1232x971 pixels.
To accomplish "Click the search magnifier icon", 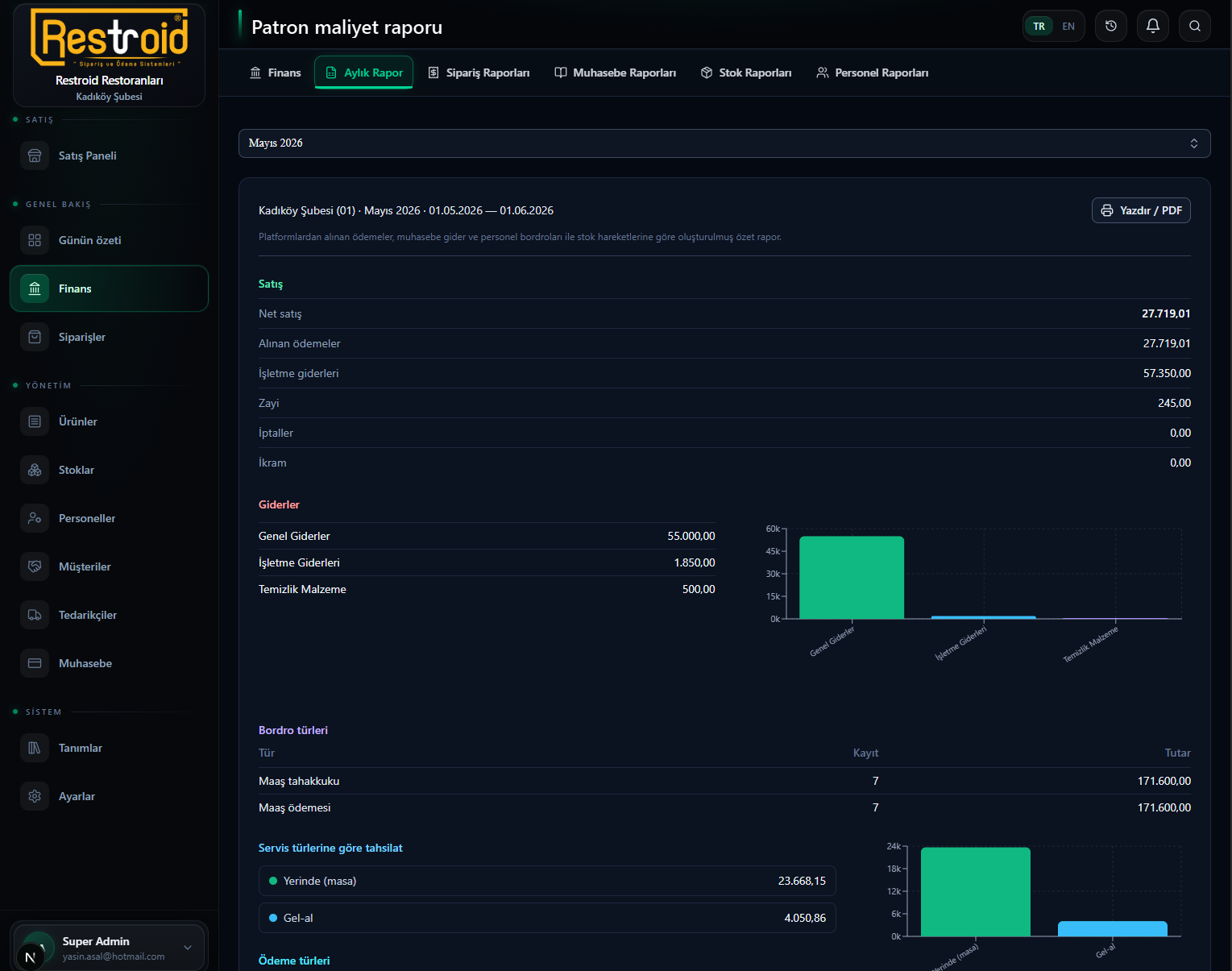I will 1195,26.
